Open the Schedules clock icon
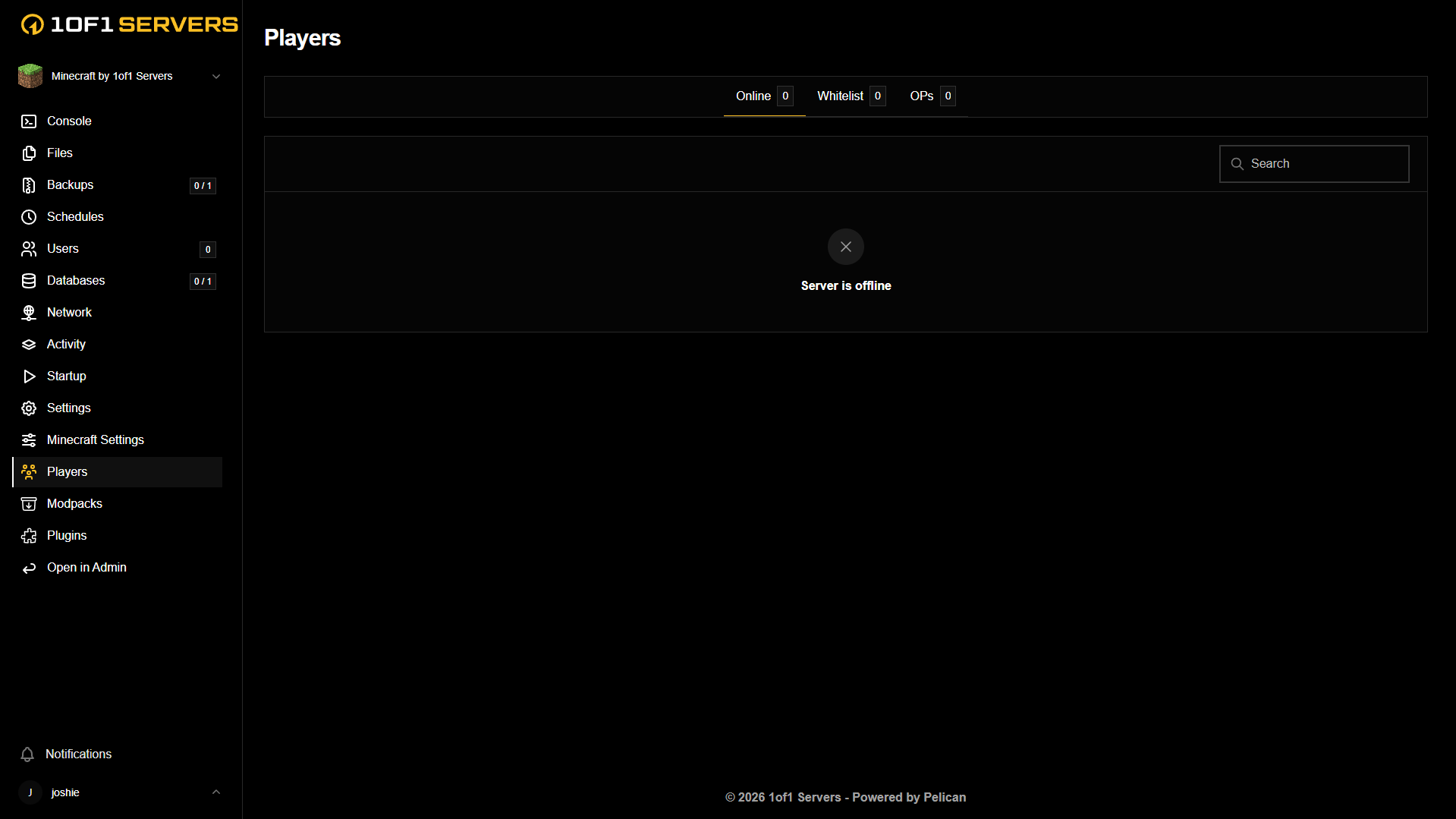The image size is (1456, 819). 29,217
